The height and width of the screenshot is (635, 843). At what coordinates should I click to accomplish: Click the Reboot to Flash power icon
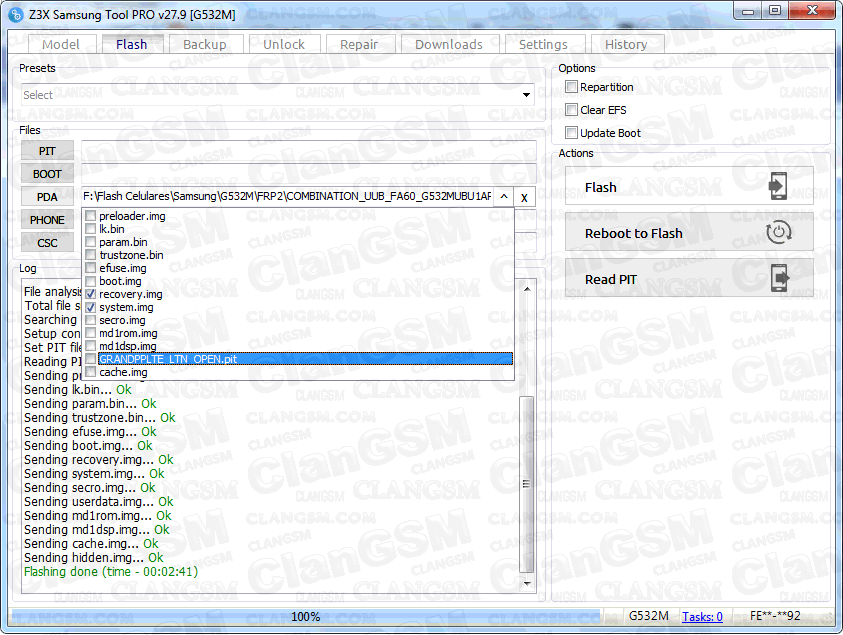coord(778,233)
